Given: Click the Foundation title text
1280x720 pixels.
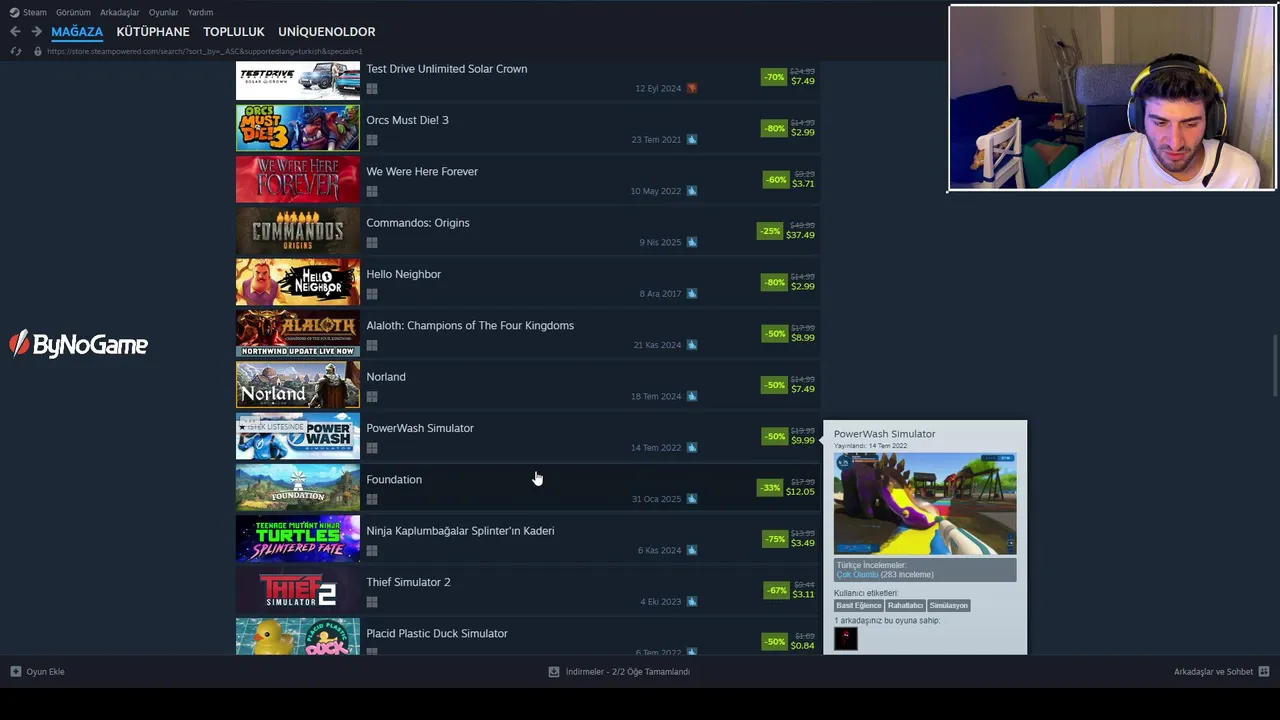Looking at the screenshot, I should (394, 480).
